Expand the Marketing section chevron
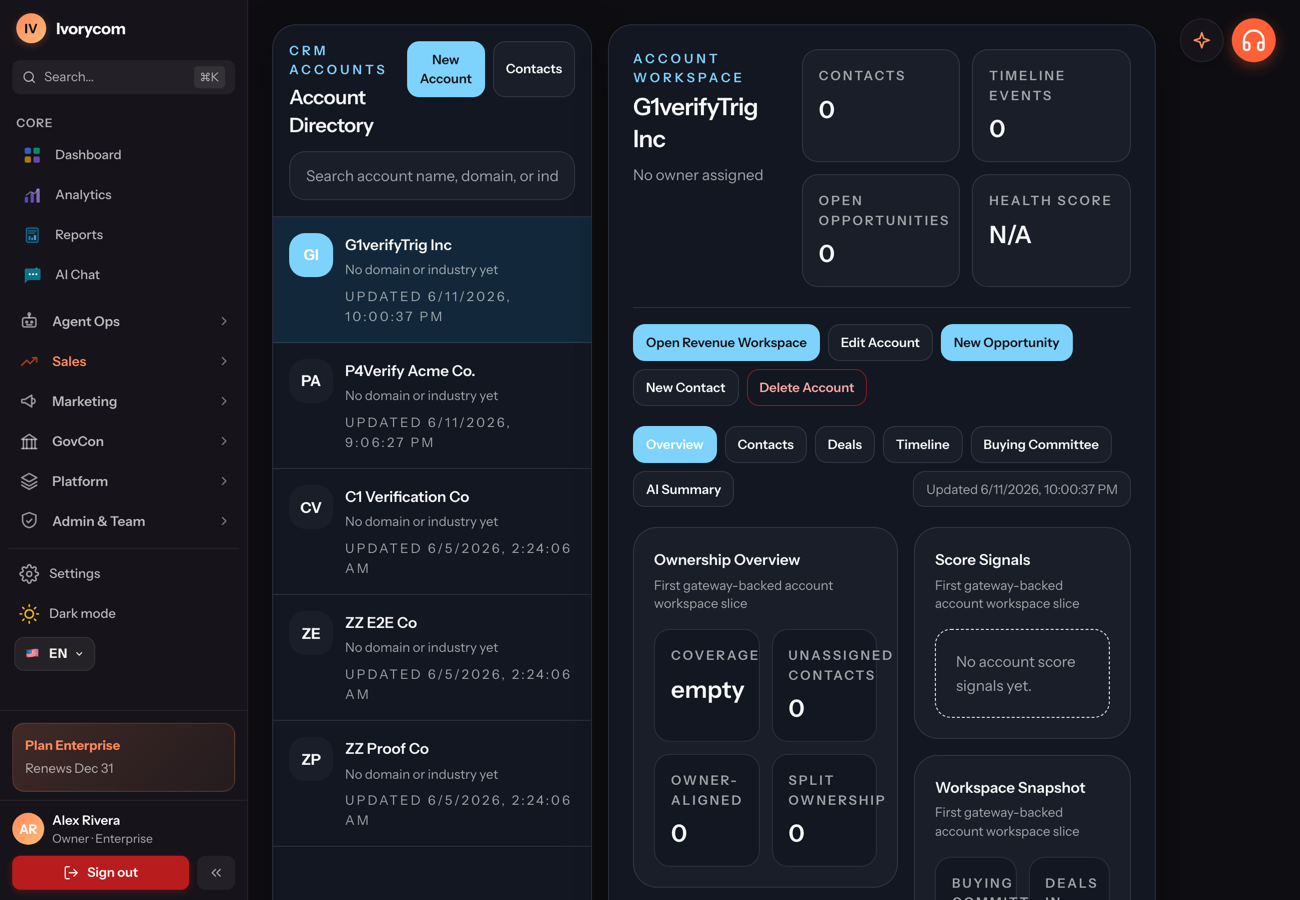Screen dimensions: 1300x900 224,401
